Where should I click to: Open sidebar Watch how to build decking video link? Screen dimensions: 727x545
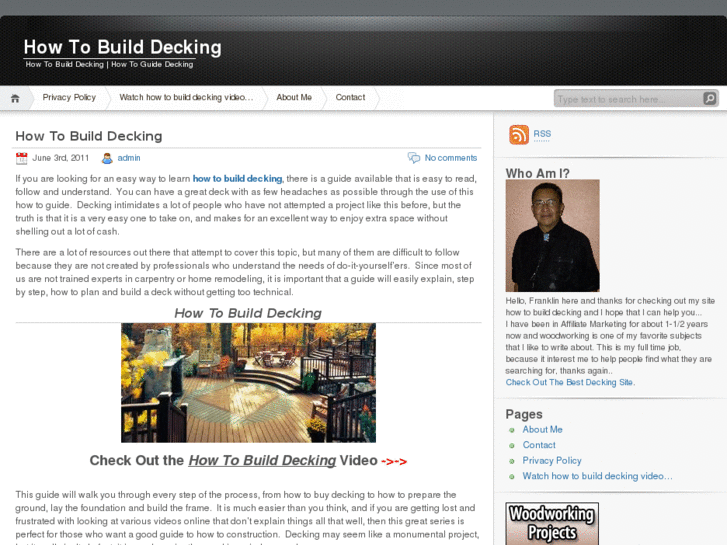pos(597,476)
